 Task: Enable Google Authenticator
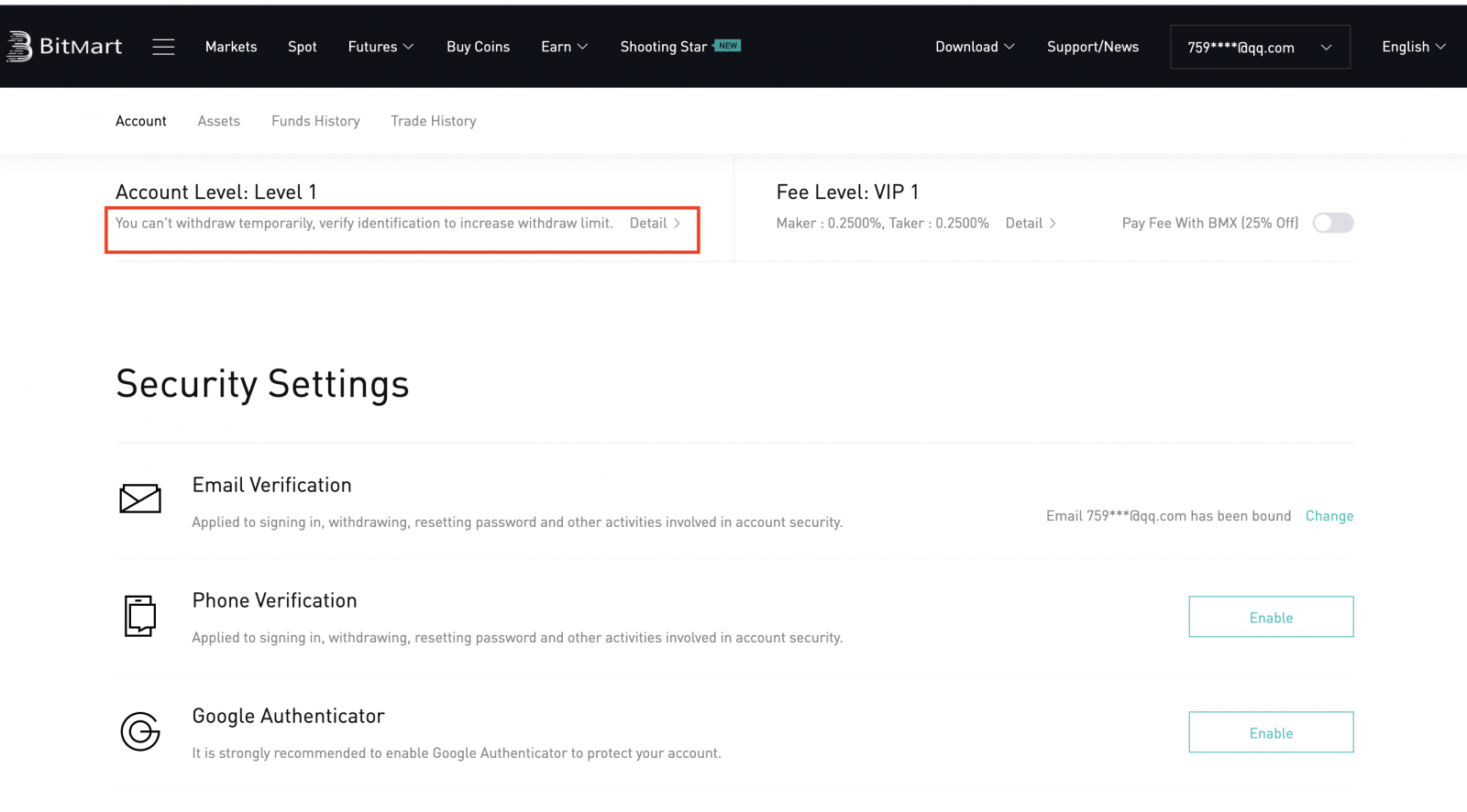coord(1271,732)
